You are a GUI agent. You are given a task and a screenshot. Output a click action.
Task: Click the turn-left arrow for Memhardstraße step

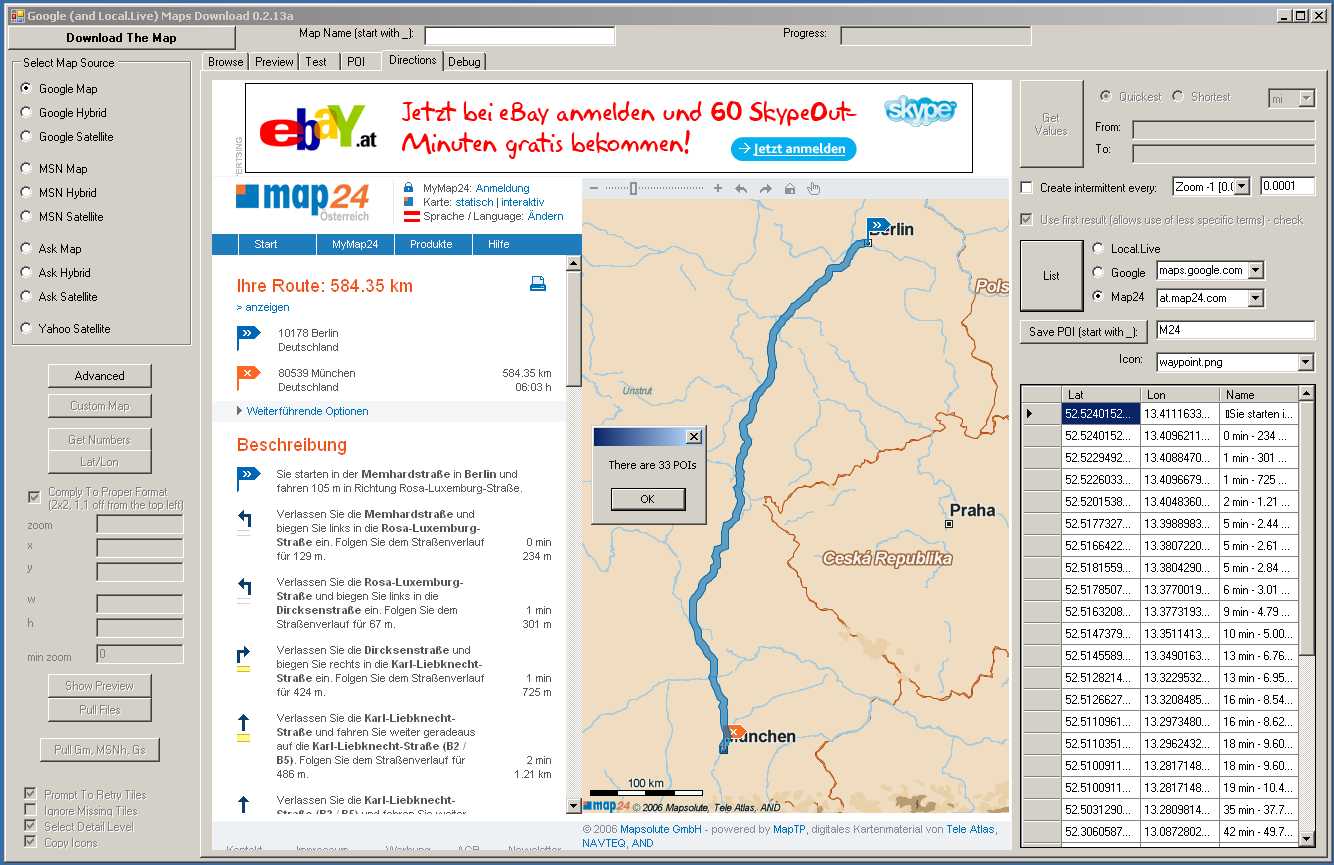coord(244,519)
